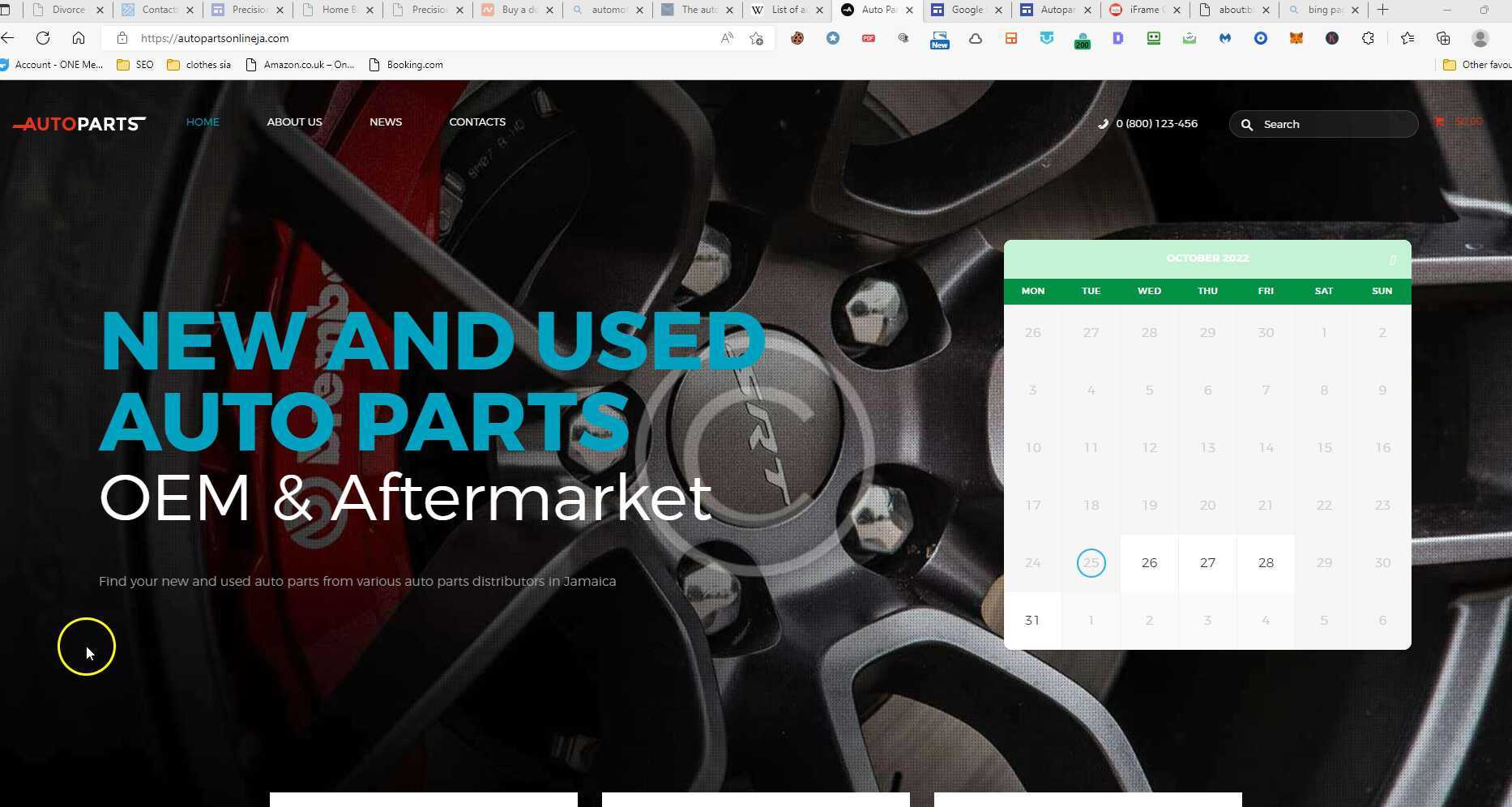This screenshot has height=807, width=1512.
Task: Open browser Extensions puzzle icon
Action: [1368, 38]
